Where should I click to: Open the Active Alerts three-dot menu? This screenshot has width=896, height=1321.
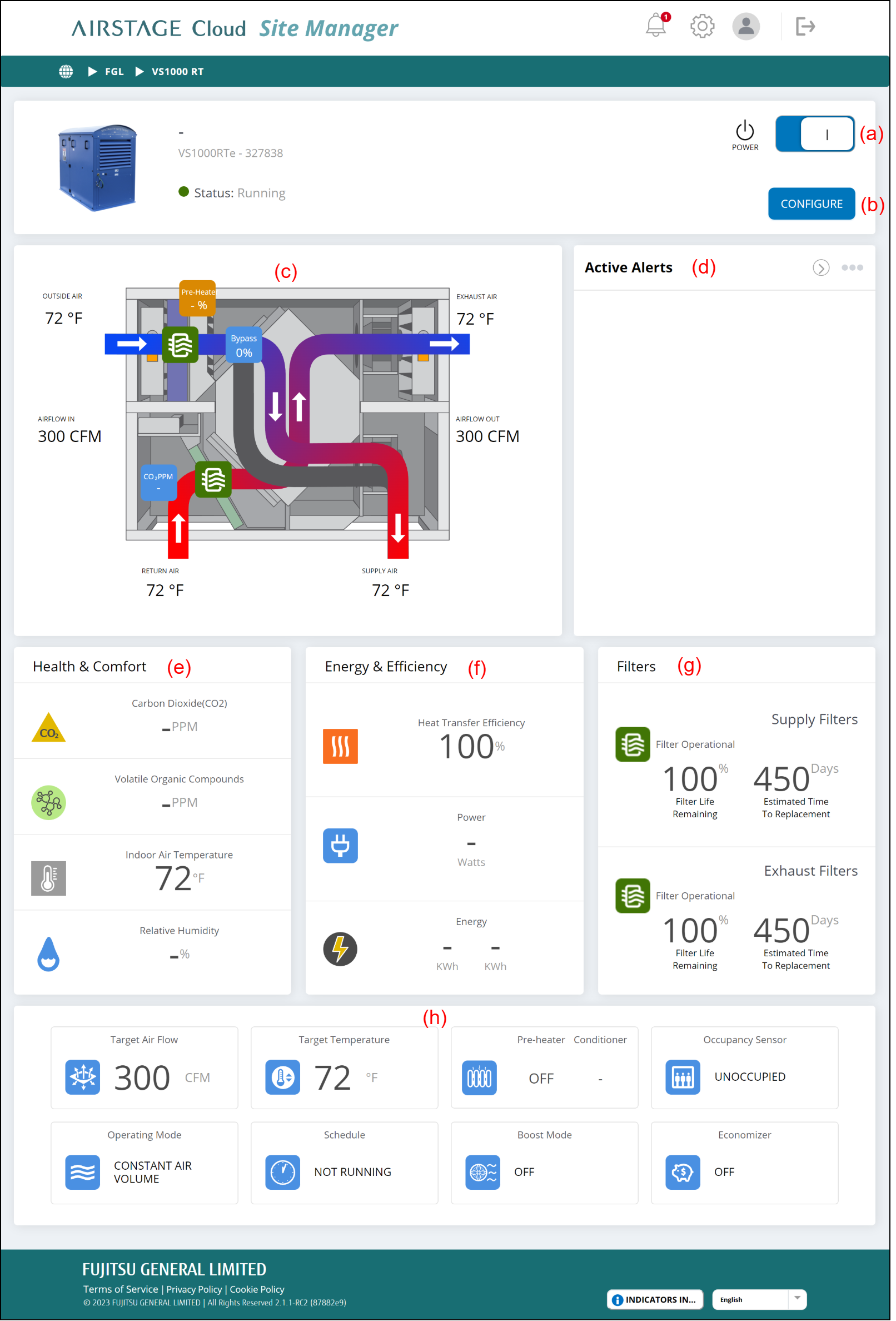click(x=853, y=268)
